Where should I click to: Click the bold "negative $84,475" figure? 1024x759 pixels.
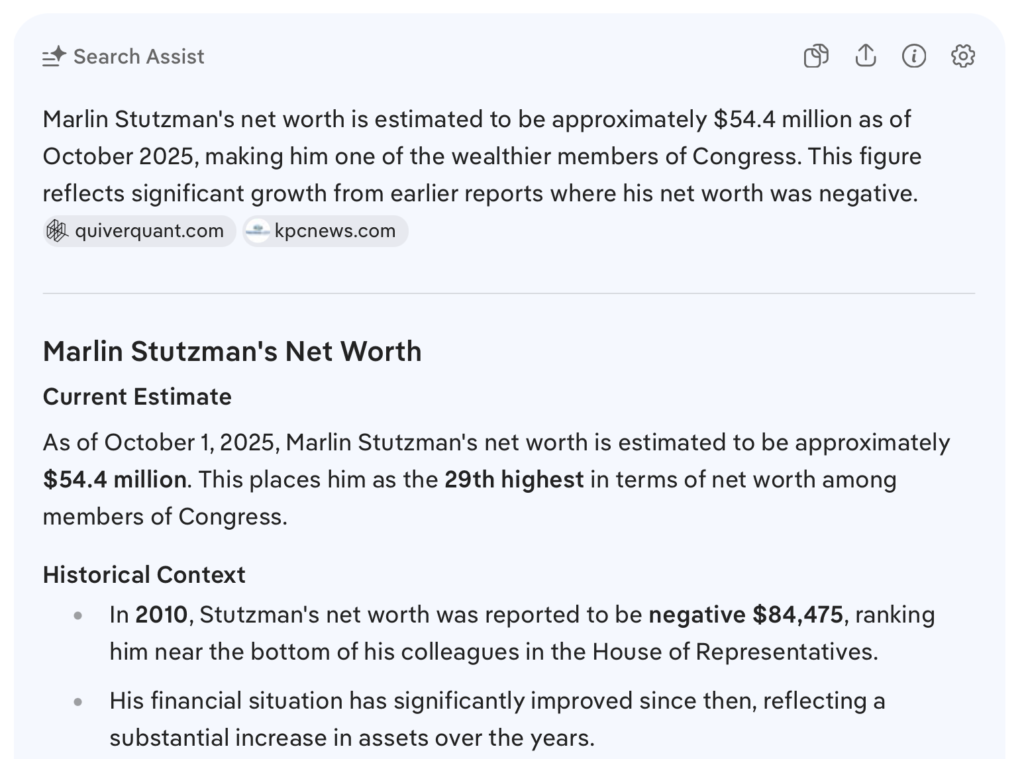[746, 615]
